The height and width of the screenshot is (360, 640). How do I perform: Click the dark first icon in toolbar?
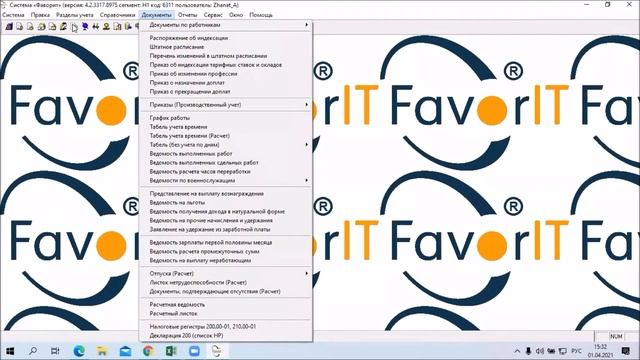[9, 27]
